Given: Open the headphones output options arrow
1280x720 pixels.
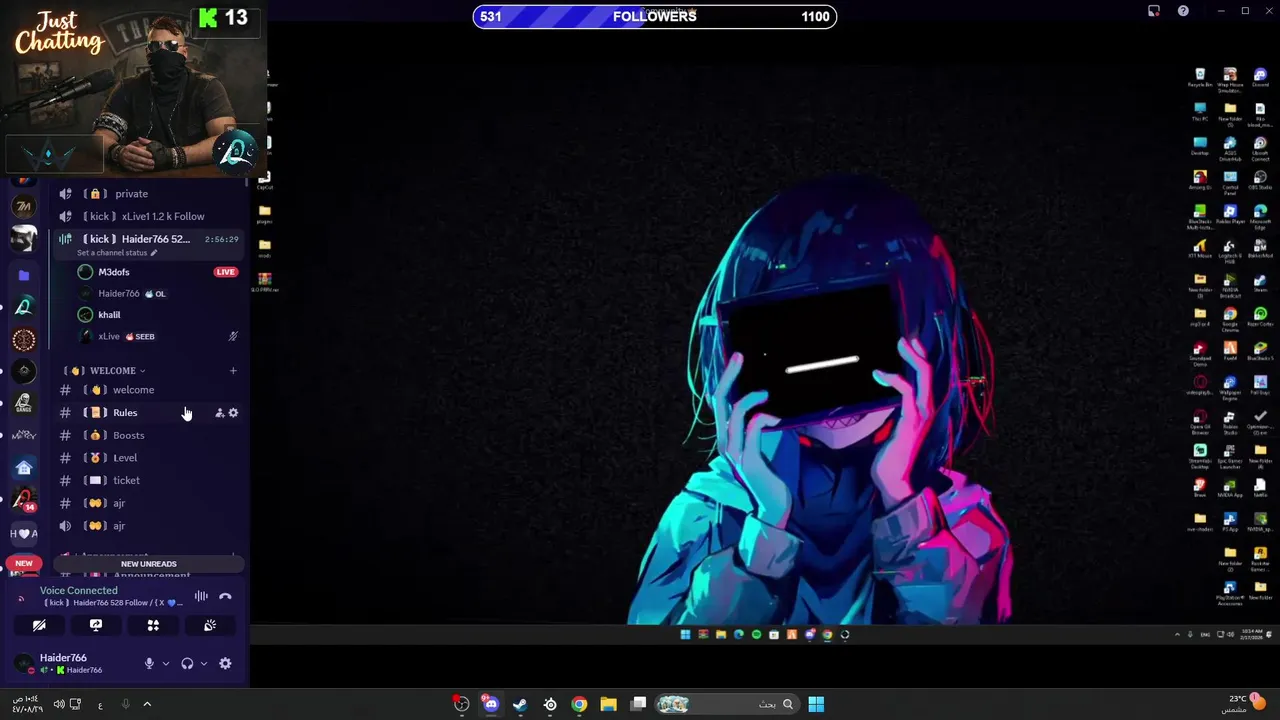Looking at the screenshot, I should [x=204, y=664].
